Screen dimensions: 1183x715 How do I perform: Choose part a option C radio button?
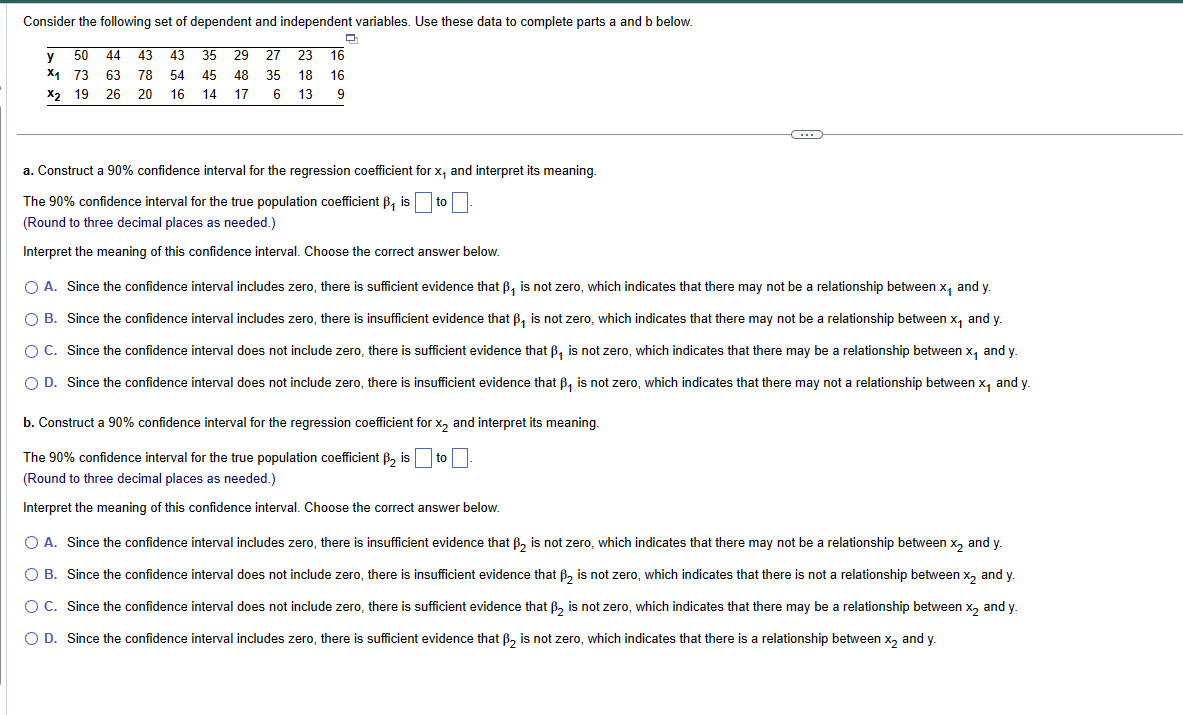click(32, 351)
